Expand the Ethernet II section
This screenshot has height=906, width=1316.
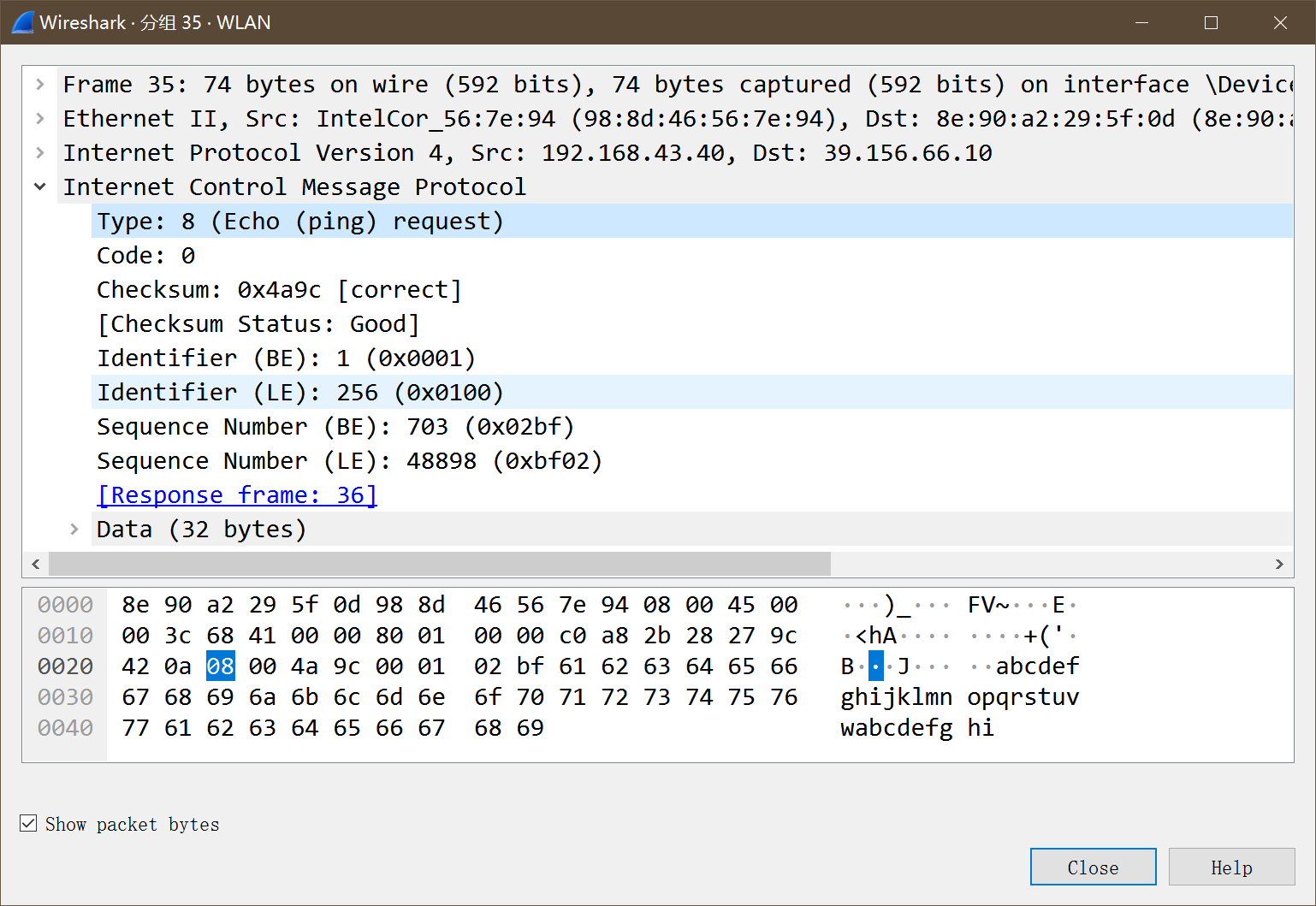(x=39, y=118)
